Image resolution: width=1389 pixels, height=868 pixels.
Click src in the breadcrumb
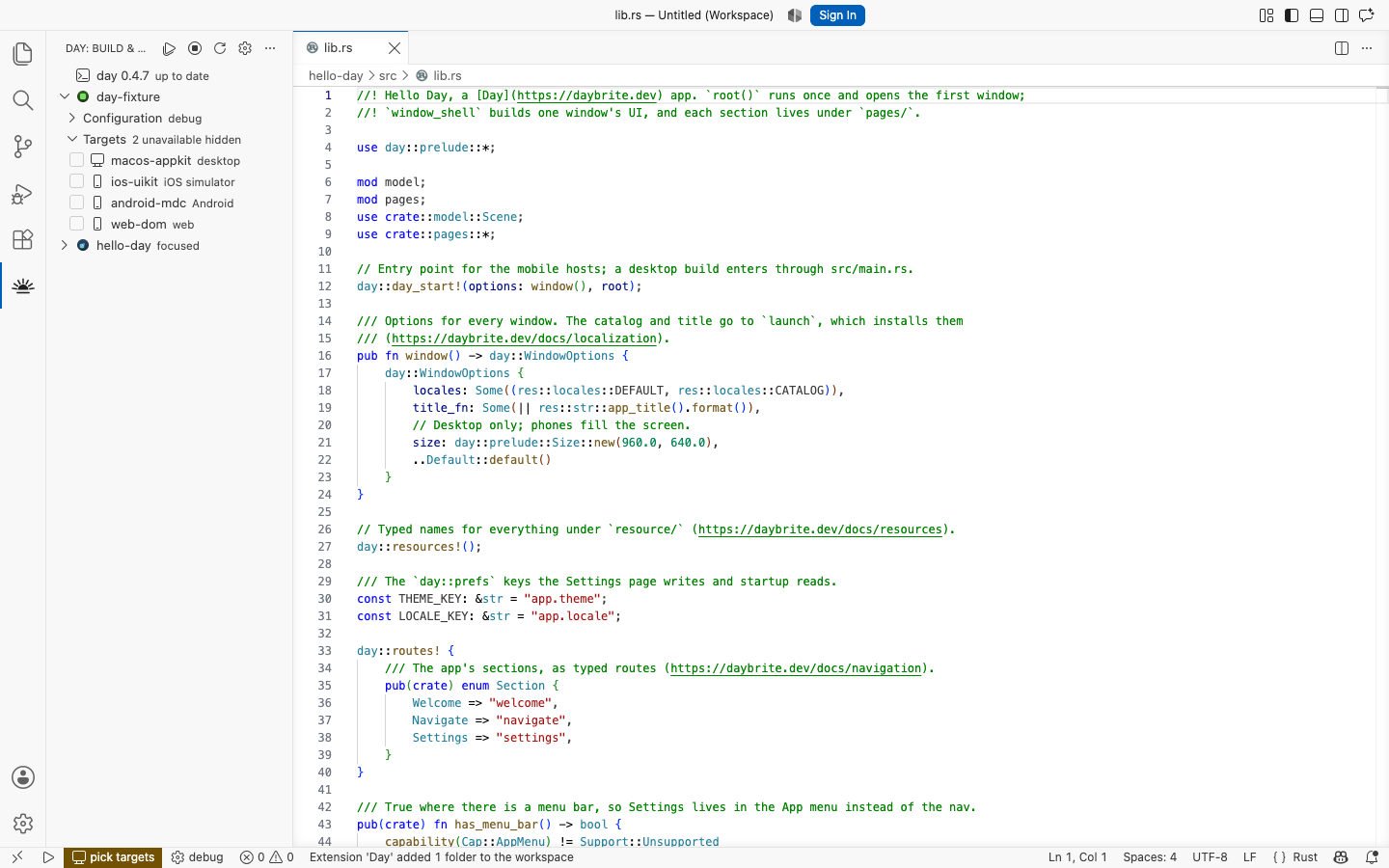pyautogui.click(x=388, y=75)
